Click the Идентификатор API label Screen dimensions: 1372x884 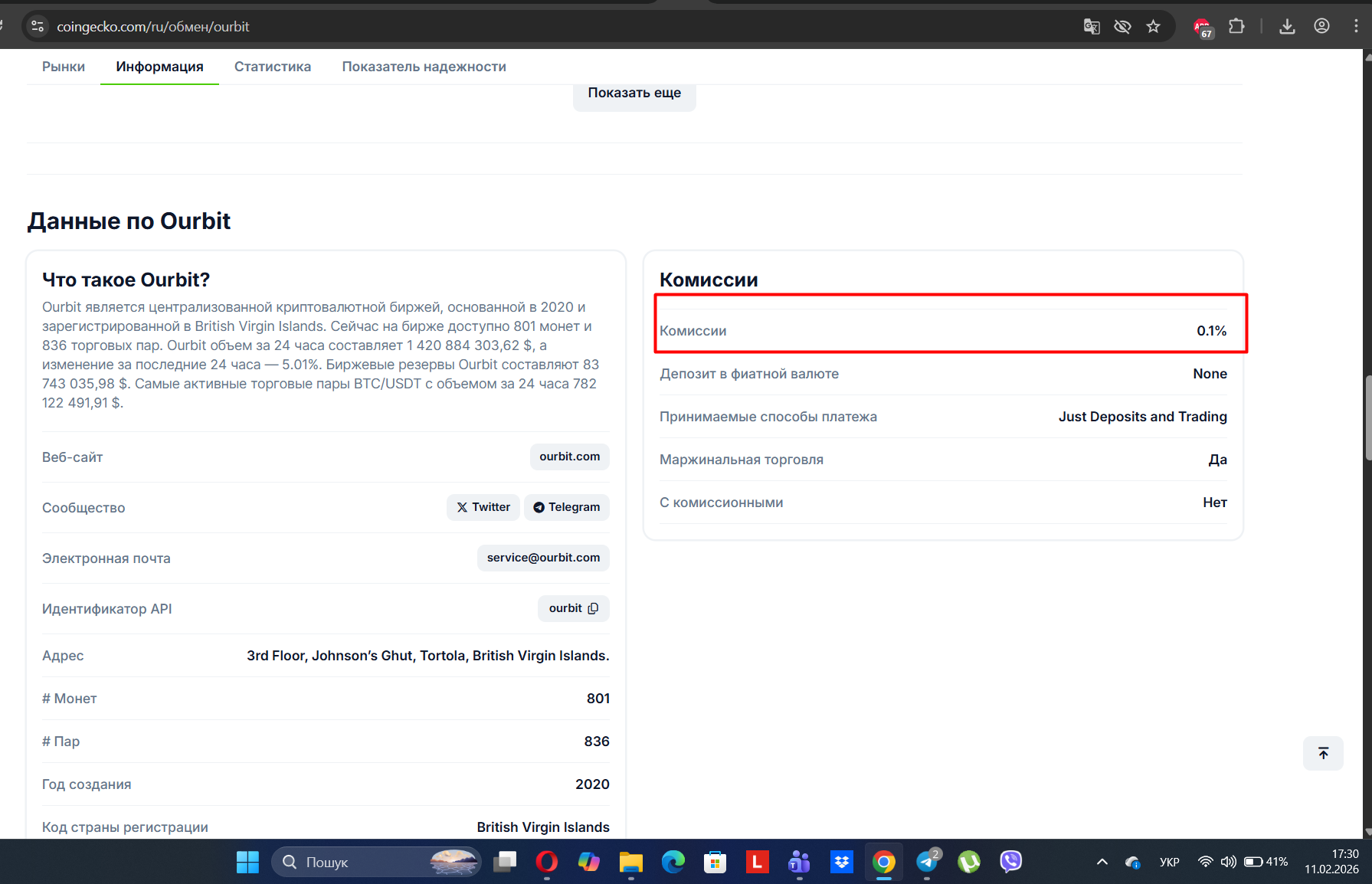[x=107, y=609]
